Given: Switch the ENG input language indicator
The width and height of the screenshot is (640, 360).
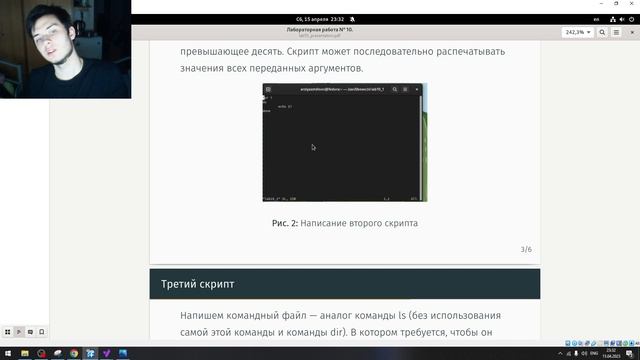Looking at the screenshot, I should pos(594,353).
